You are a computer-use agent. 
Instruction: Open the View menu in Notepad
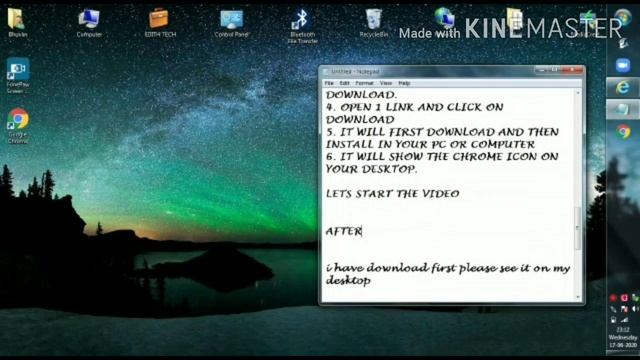386,83
